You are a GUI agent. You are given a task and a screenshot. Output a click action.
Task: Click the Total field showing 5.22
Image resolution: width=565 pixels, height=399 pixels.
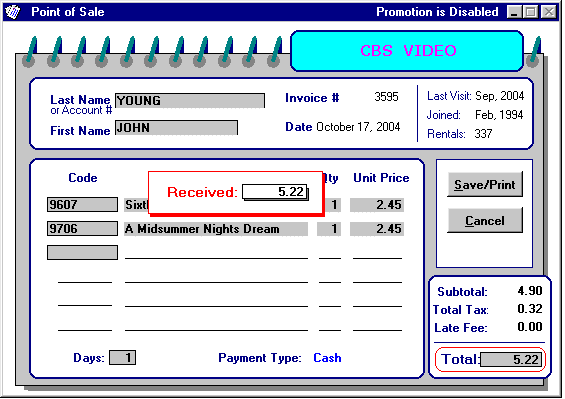click(511, 359)
